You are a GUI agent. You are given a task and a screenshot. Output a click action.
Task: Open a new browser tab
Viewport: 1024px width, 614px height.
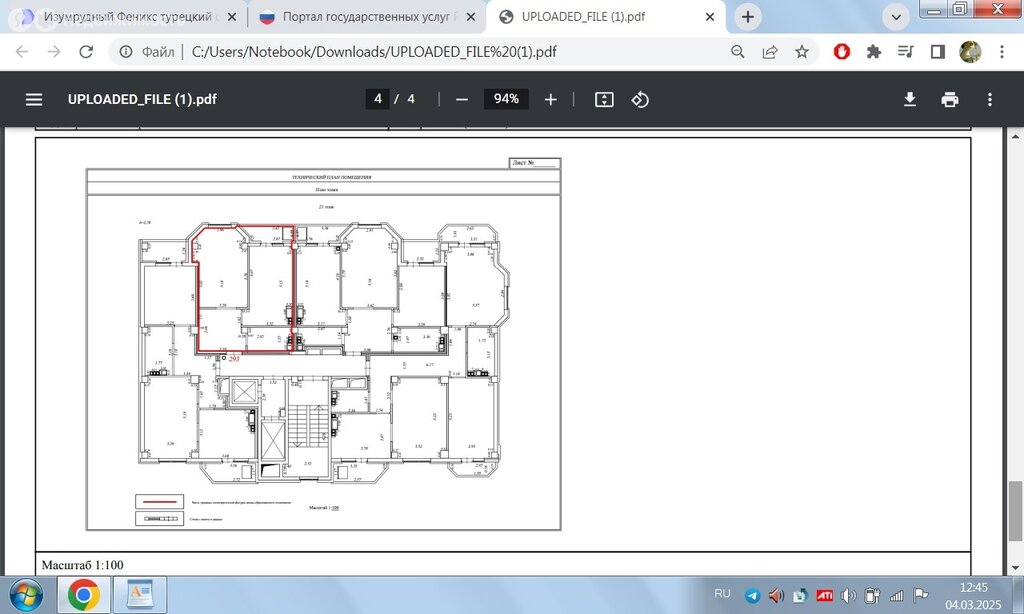(748, 17)
